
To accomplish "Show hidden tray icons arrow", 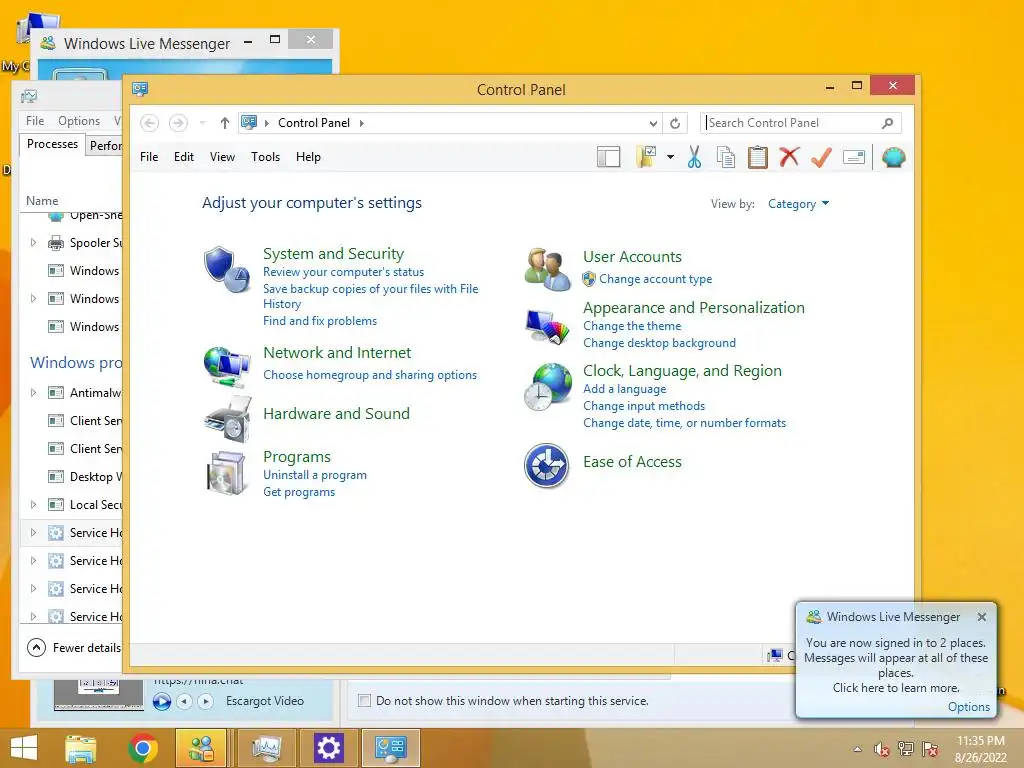I will [857, 749].
